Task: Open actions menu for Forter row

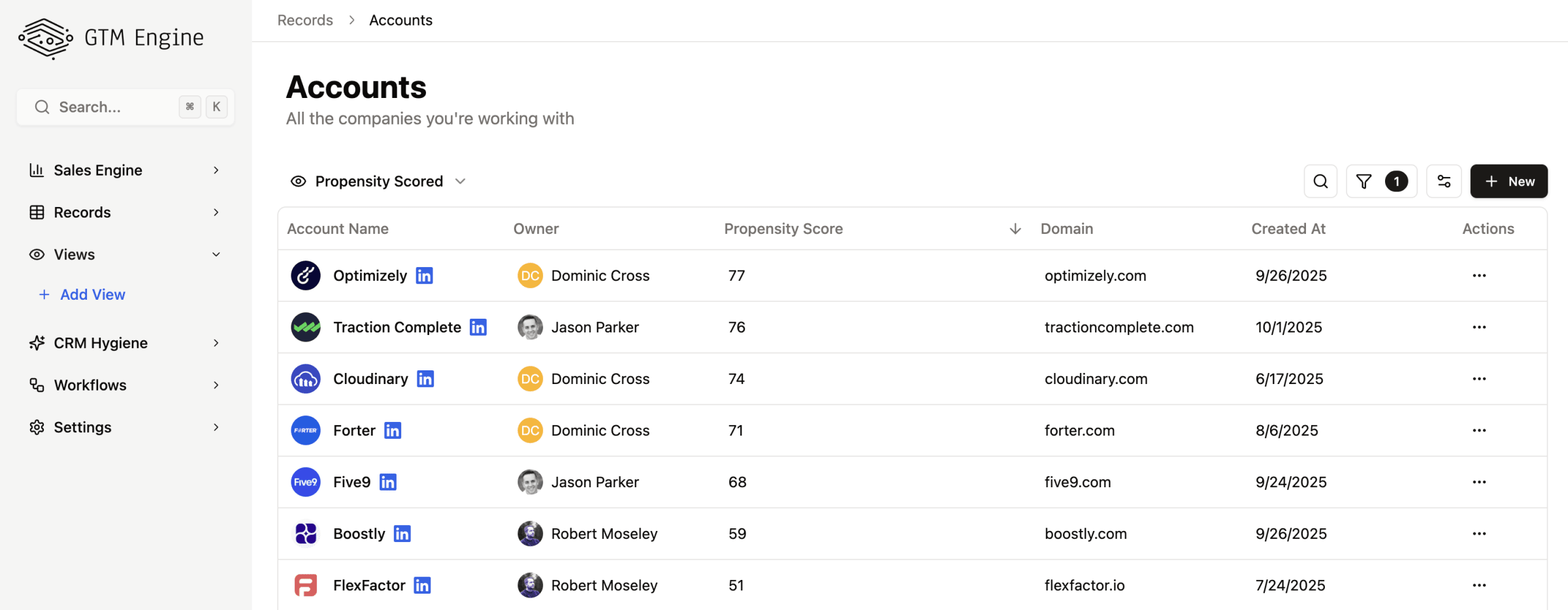Action: 1479,430
